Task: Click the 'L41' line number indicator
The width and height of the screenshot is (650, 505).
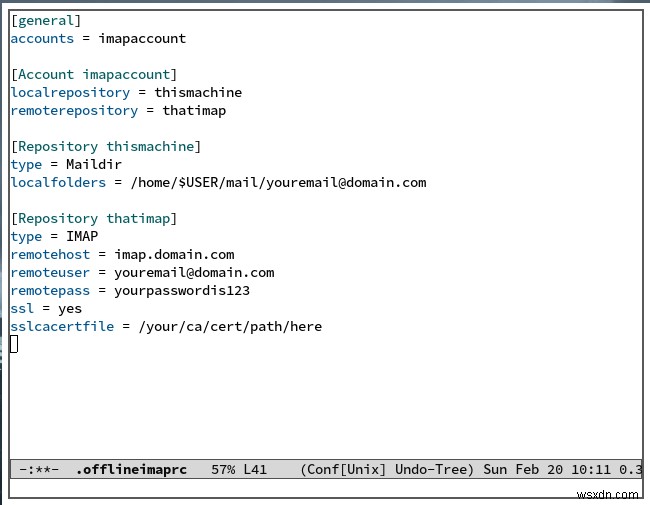Action: pyautogui.click(x=255, y=469)
